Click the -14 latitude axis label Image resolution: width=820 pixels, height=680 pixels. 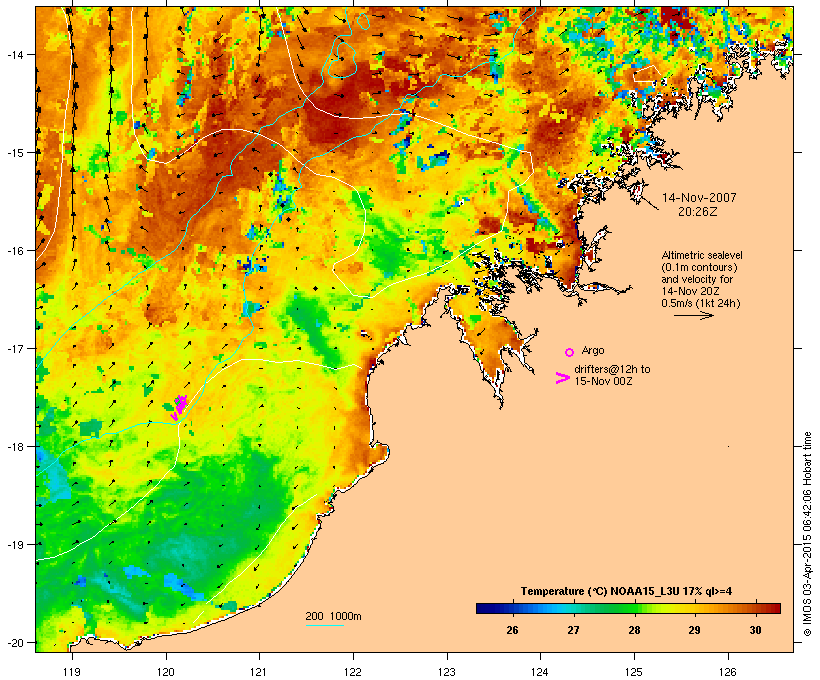[15, 54]
